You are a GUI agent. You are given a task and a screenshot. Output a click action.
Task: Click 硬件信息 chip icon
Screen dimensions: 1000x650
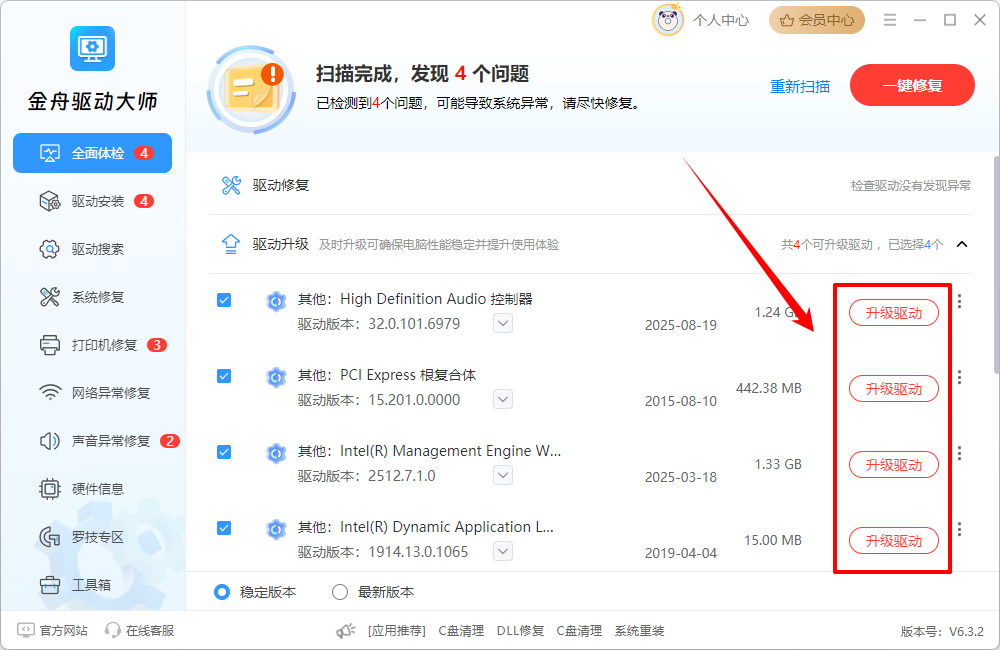pos(50,489)
